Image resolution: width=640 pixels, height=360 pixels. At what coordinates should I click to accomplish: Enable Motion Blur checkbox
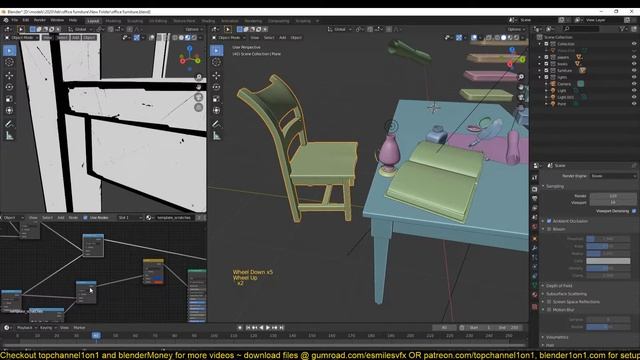click(x=549, y=310)
